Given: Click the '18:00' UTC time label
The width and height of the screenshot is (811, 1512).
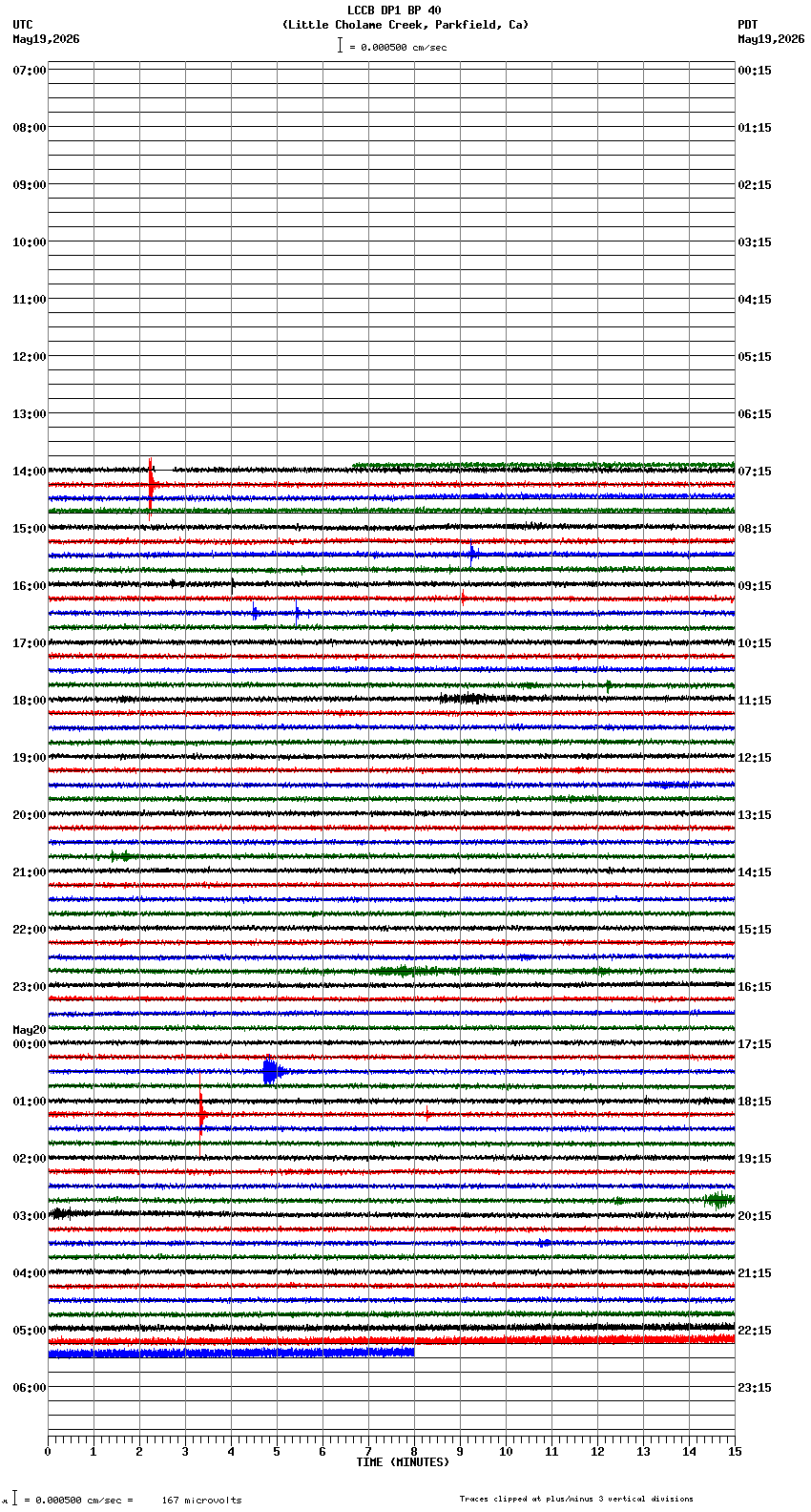Looking at the screenshot, I should click(30, 701).
